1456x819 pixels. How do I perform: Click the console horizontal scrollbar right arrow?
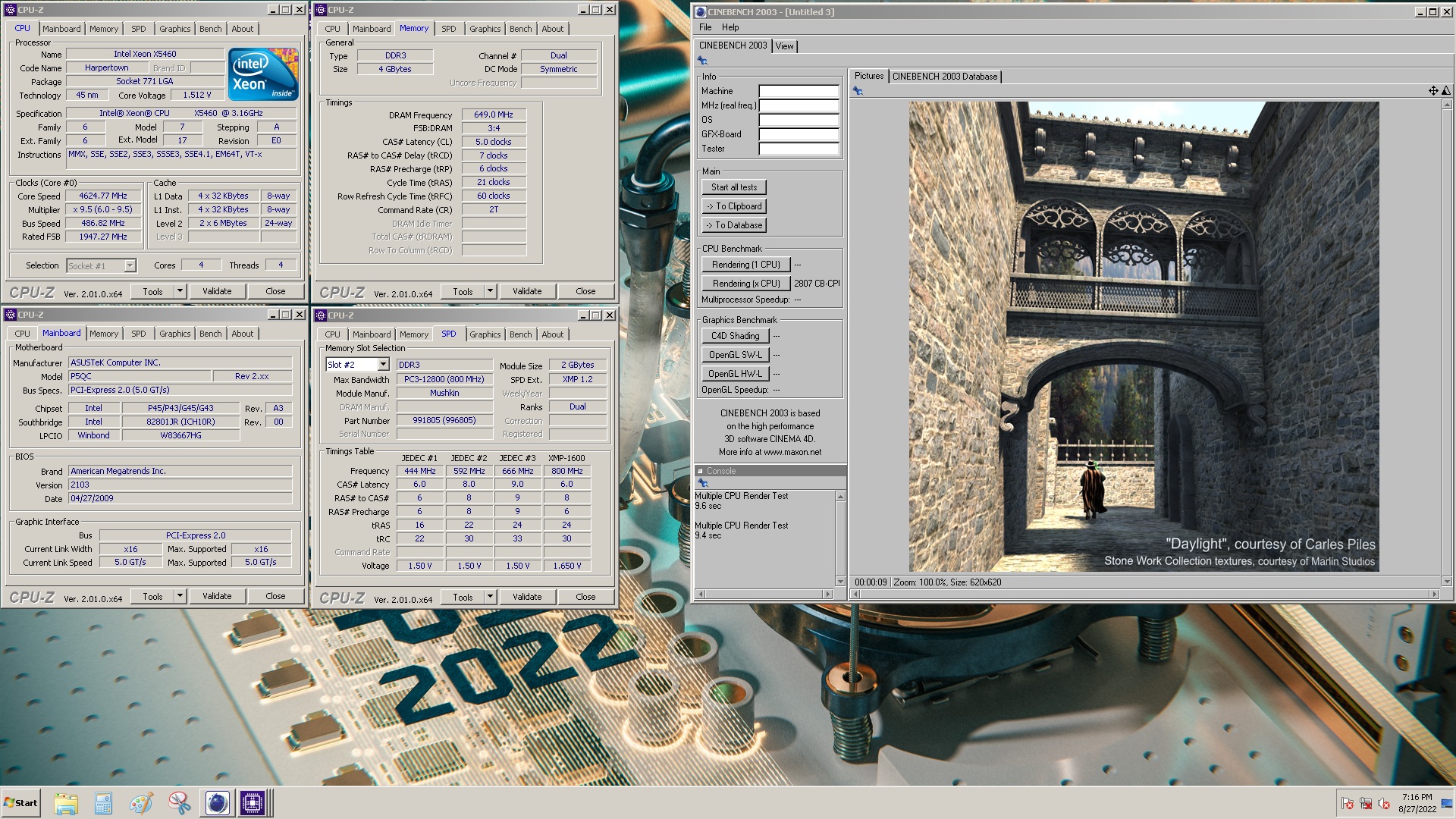(828, 594)
